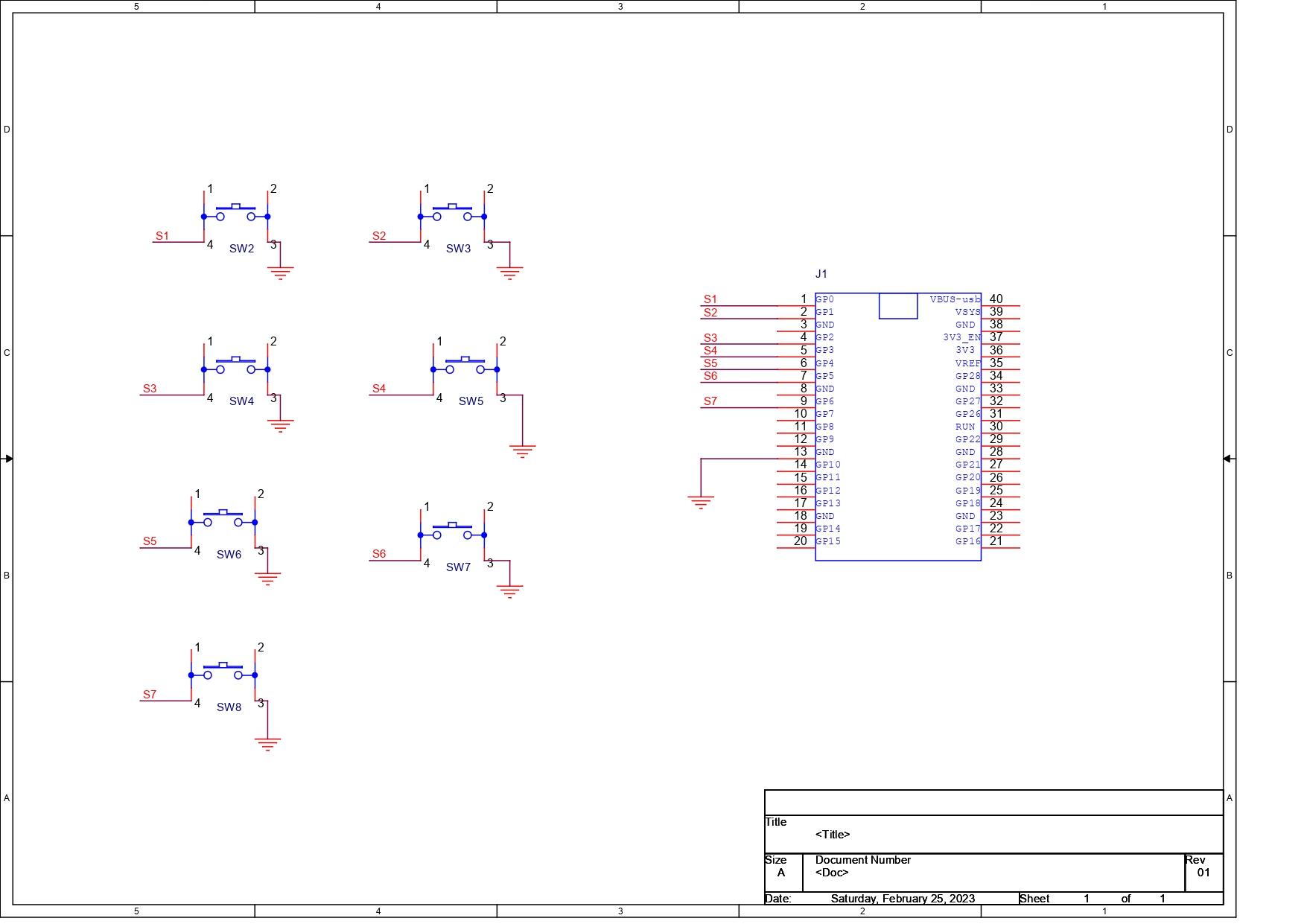Select the ground symbol wired to SW5
Viewport: 1307px width, 924px height.
522,450
